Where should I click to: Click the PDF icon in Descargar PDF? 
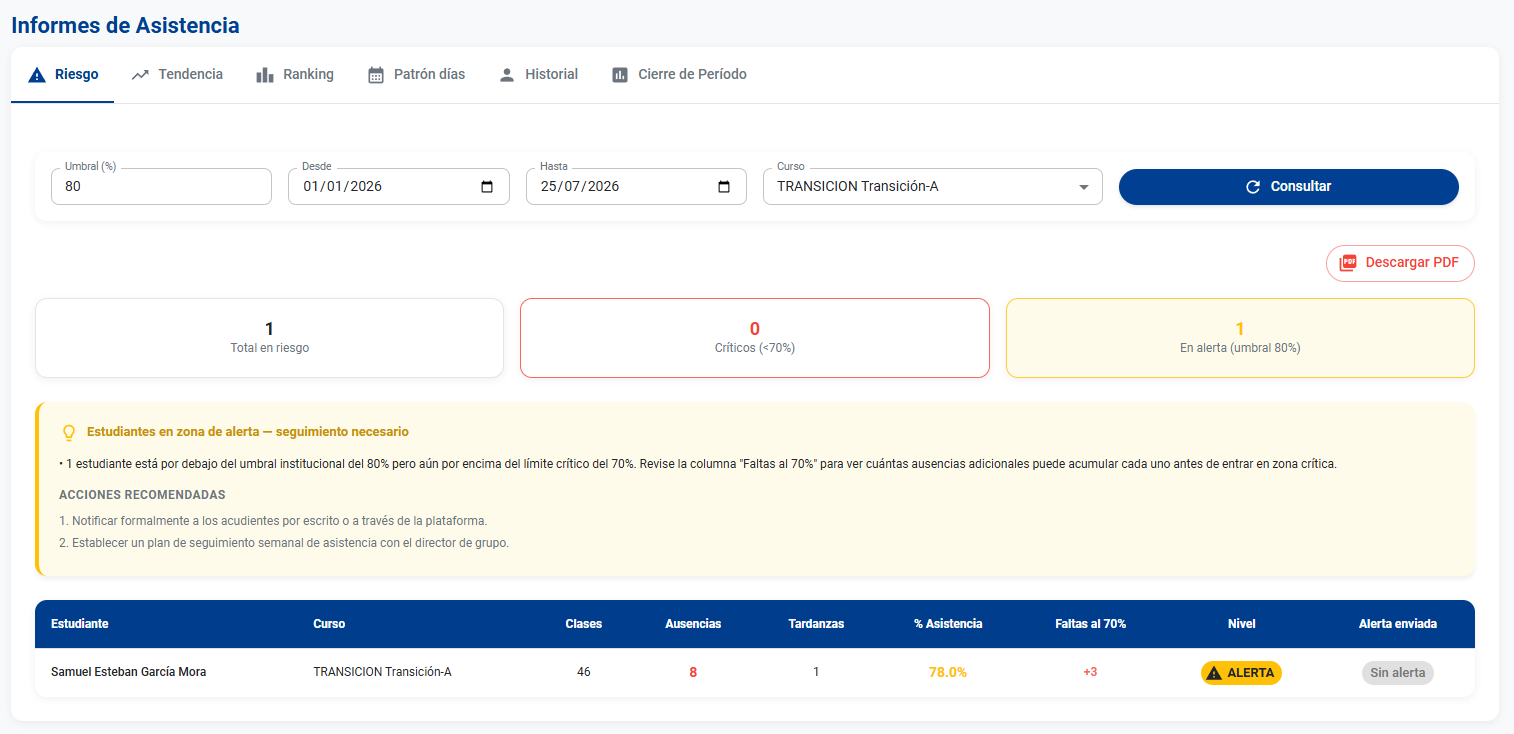click(1348, 263)
